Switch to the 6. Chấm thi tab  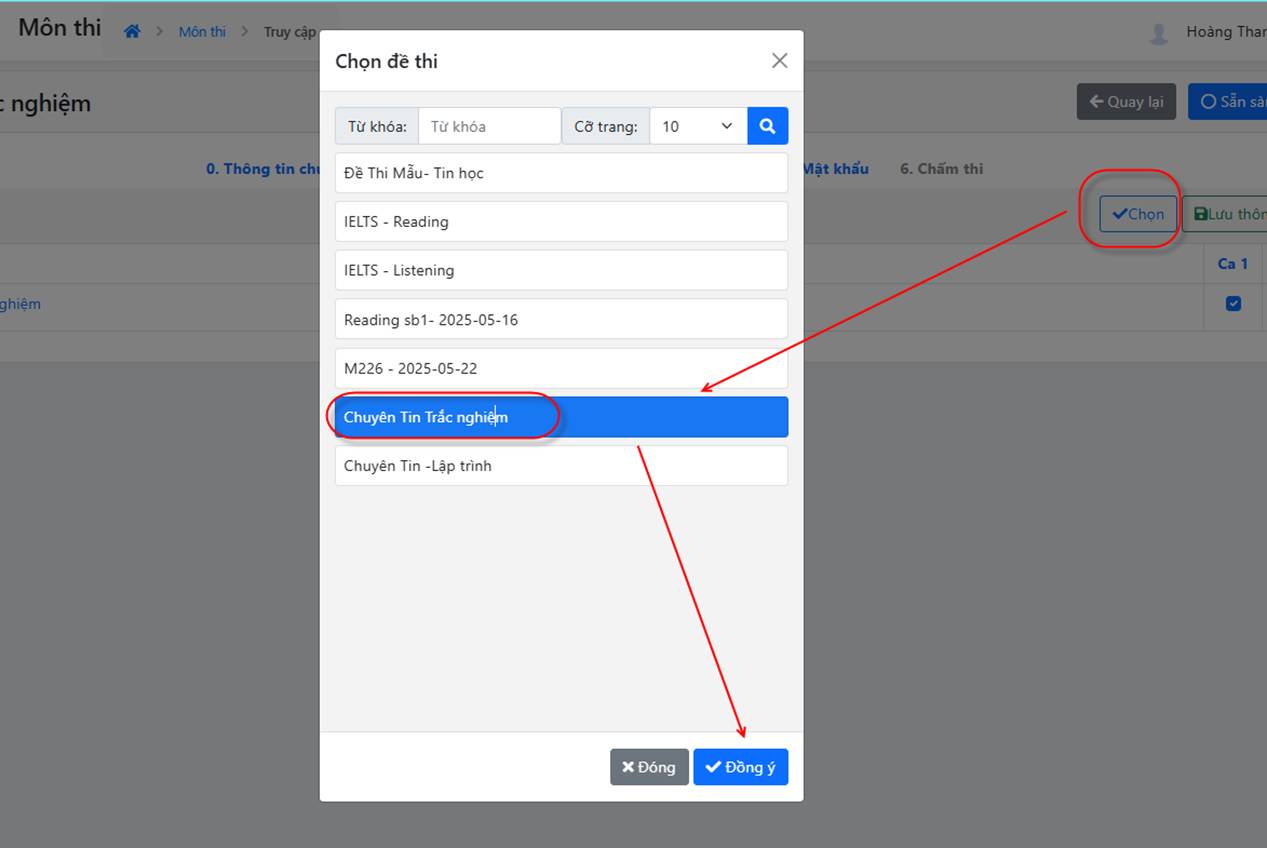pos(941,169)
